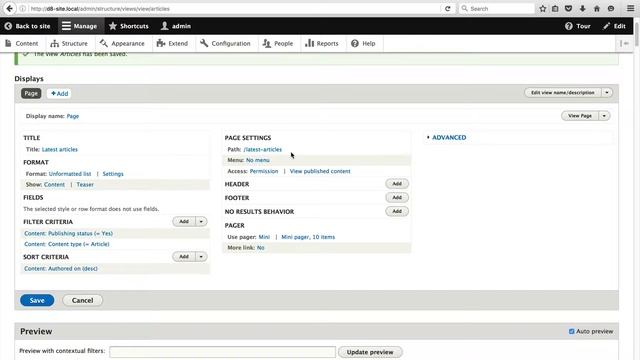
Task: Open the Configuration wrench menu
Action: coord(225,43)
